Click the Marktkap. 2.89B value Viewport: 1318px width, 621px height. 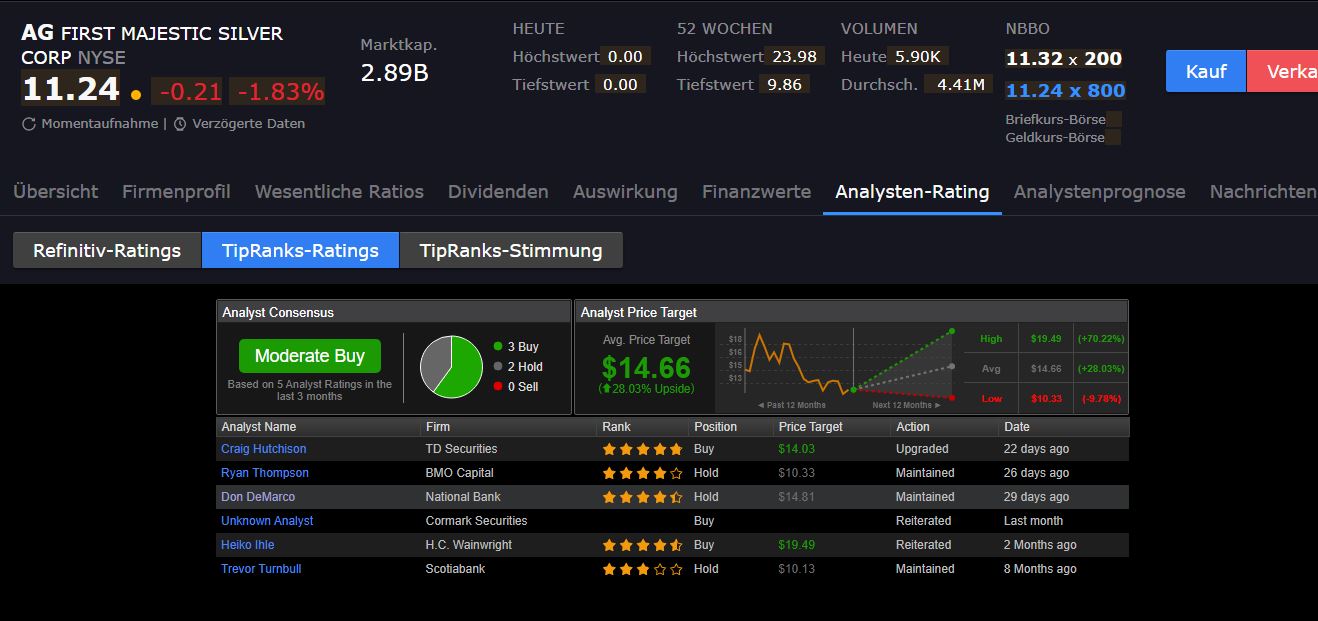tap(394, 73)
